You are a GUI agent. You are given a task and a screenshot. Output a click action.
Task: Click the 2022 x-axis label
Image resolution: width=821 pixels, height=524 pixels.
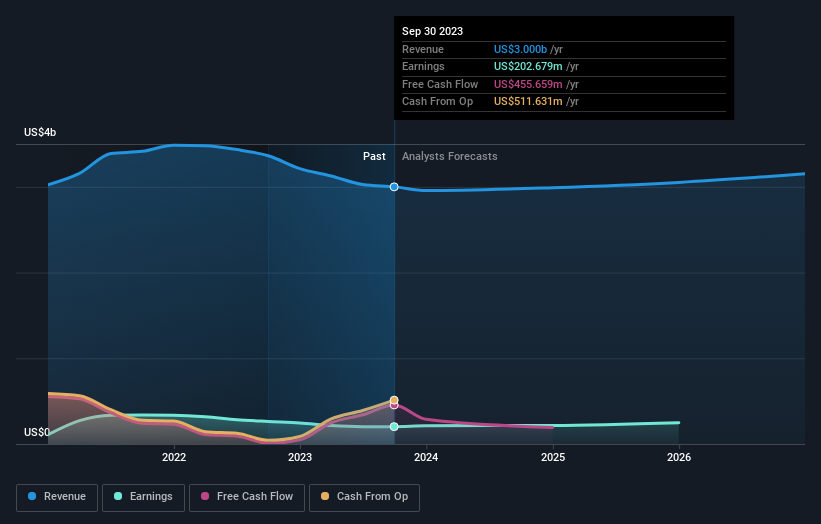point(174,457)
